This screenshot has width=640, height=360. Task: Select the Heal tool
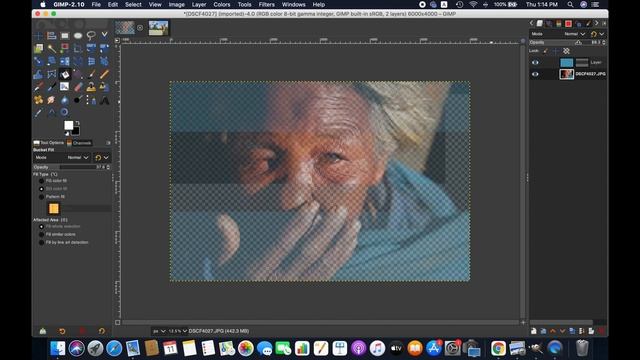point(38,100)
